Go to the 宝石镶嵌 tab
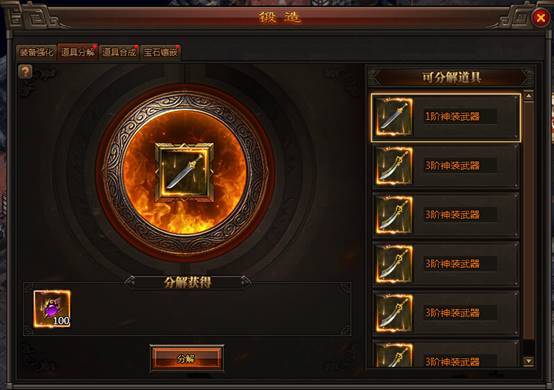 pos(160,52)
